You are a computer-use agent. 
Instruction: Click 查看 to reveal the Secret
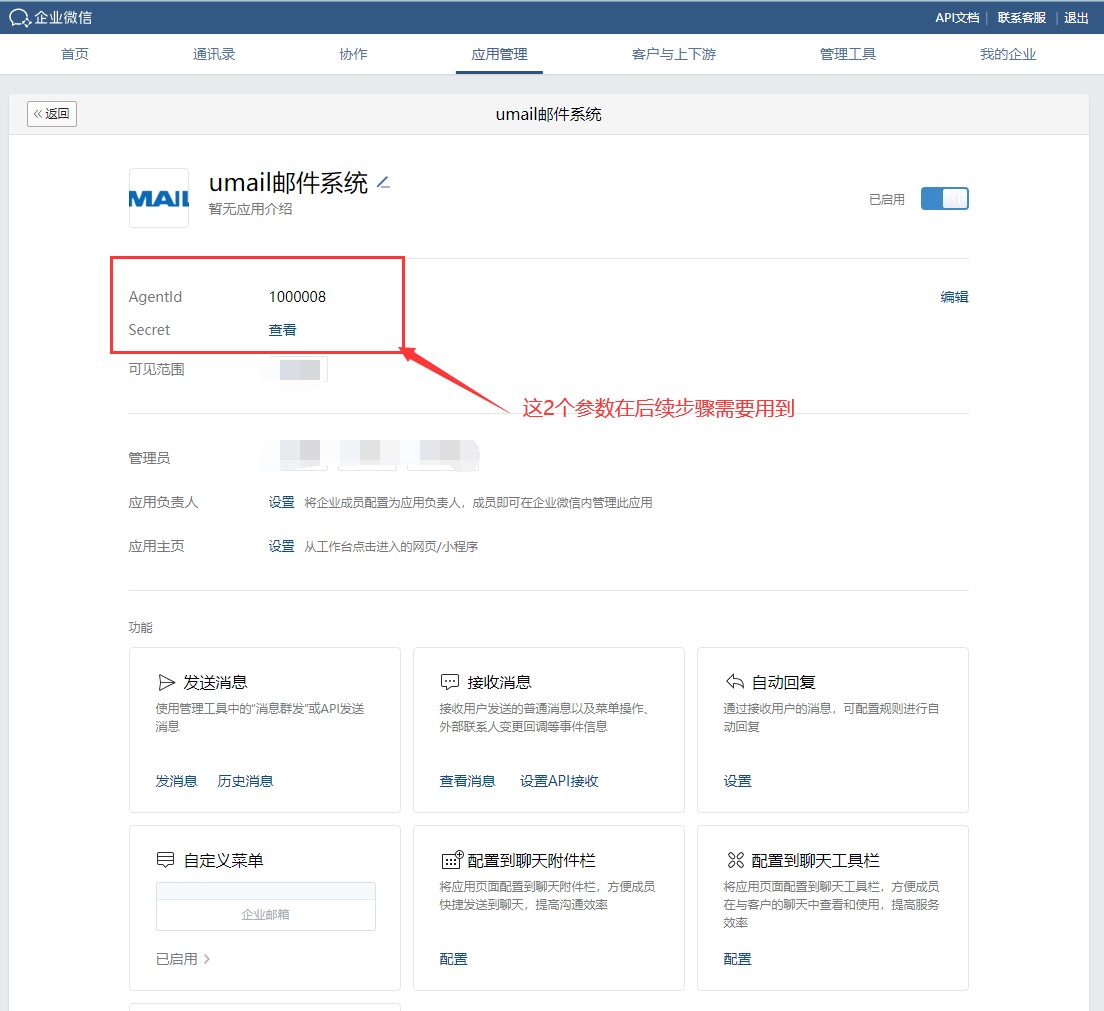pos(282,330)
